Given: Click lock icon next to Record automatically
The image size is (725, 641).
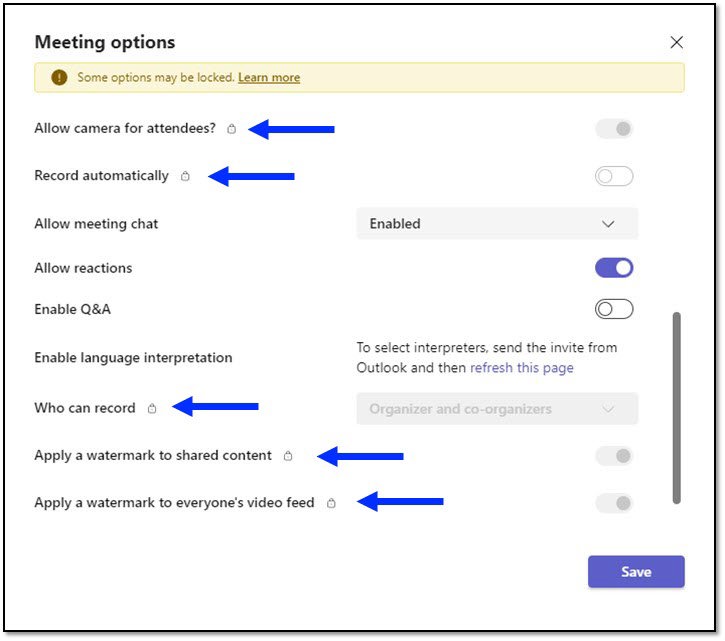Looking at the screenshot, I should pyautogui.click(x=185, y=177).
